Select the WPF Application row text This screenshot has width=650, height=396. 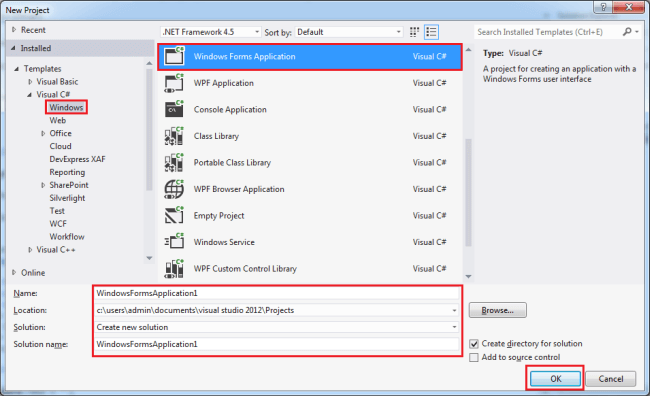pyautogui.click(x=224, y=83)
